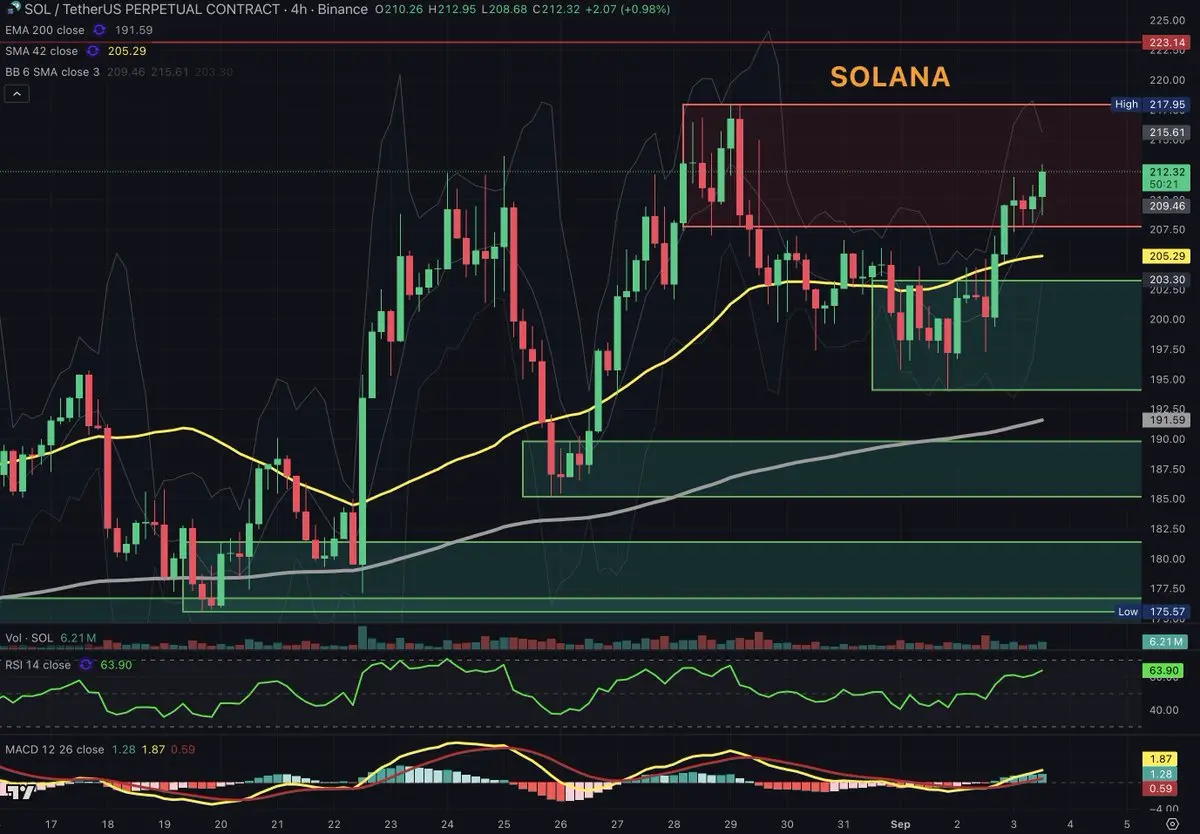Select the Vol · SOL legend
Screen dimensions: 1200x834
click(x=30, y=636)
